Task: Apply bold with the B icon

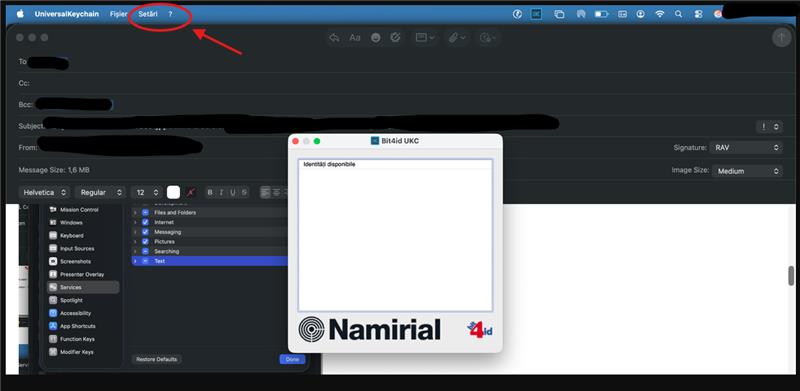Action: click(x=210, y=192)
